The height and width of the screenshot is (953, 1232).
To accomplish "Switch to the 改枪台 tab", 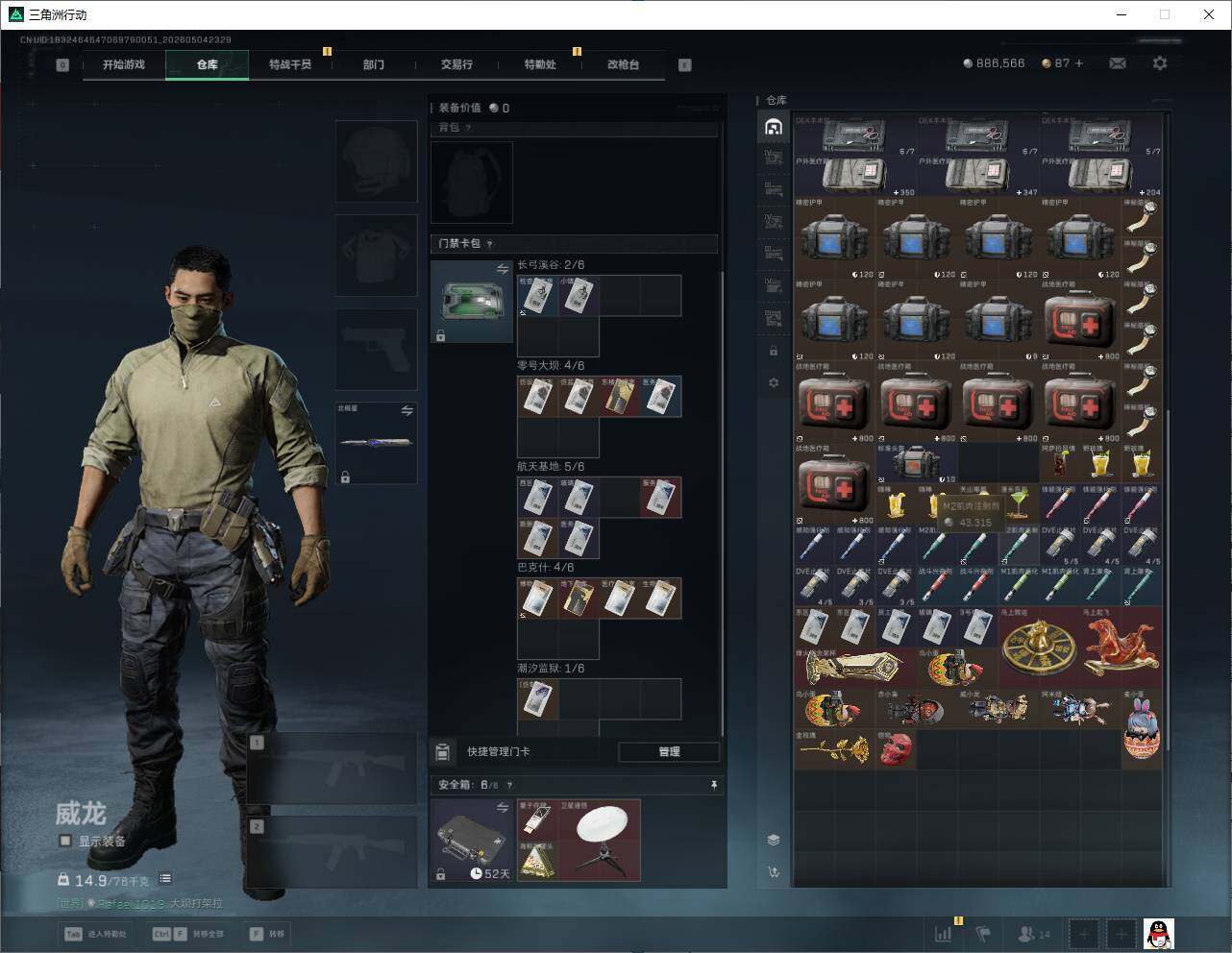I will 623,64.
